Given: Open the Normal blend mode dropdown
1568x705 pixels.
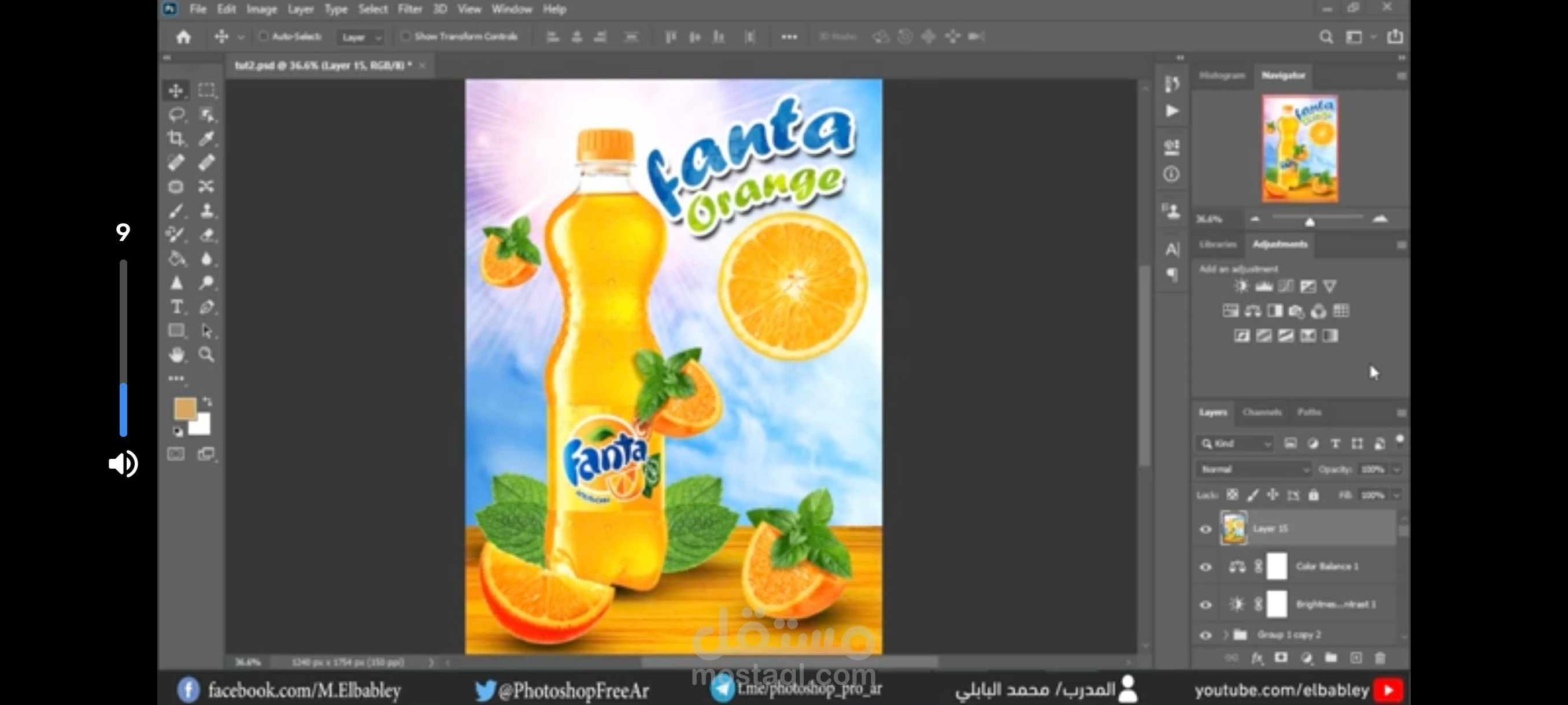Looking at the screenshot, I should click(x=1253, y=470).
